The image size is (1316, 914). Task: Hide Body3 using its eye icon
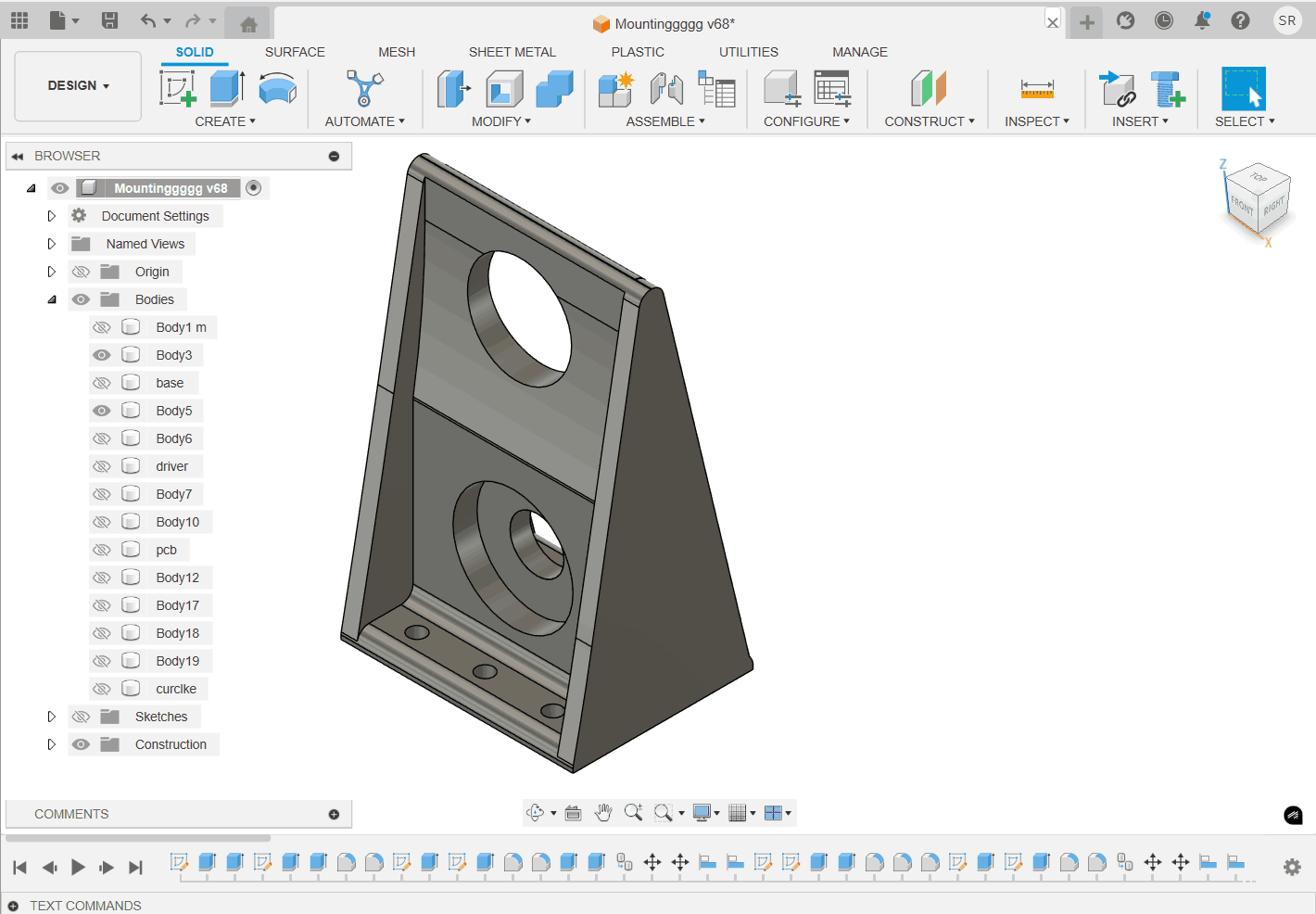102,355
